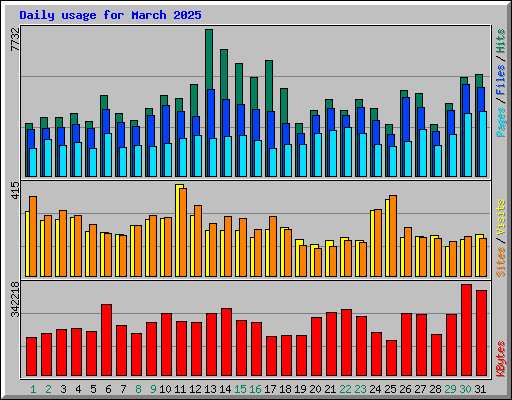Click the y-axis value 415
Image resolution: width=512 pixels, height=400 pixels.
(15, 191)
